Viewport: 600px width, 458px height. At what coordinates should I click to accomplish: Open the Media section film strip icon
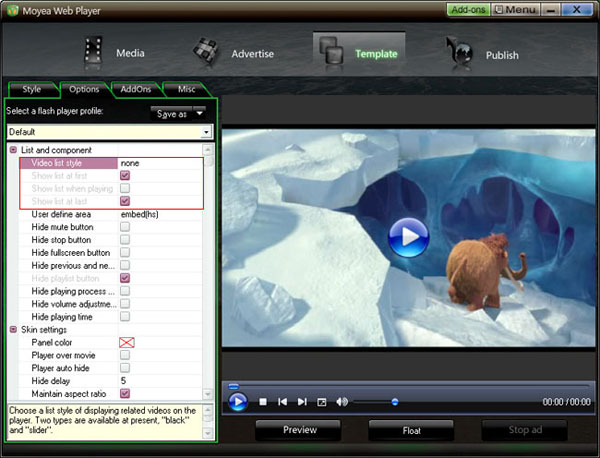(x=93, y=52)
